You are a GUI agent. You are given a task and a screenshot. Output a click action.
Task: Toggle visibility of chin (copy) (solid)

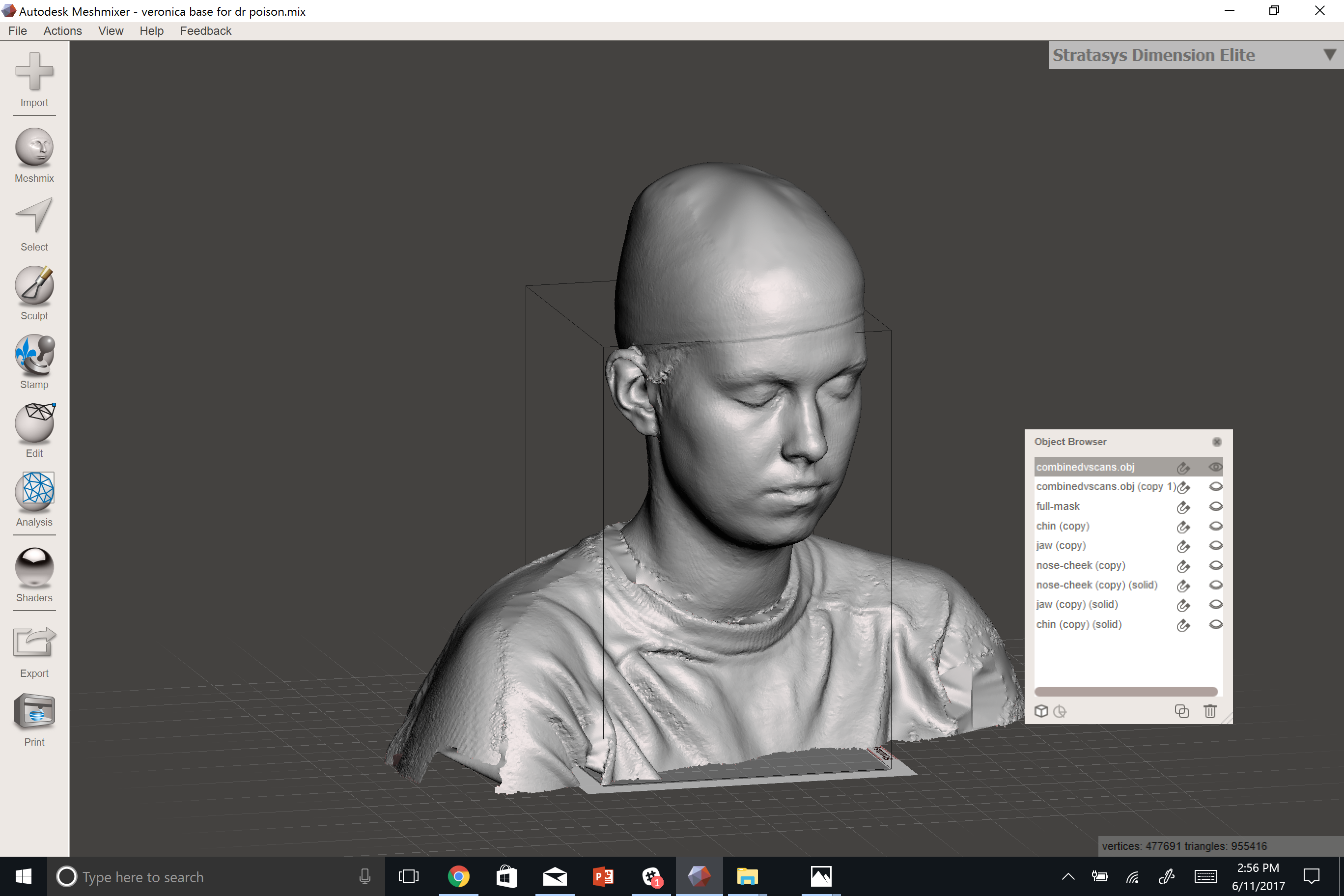(x=1216, y=624)
